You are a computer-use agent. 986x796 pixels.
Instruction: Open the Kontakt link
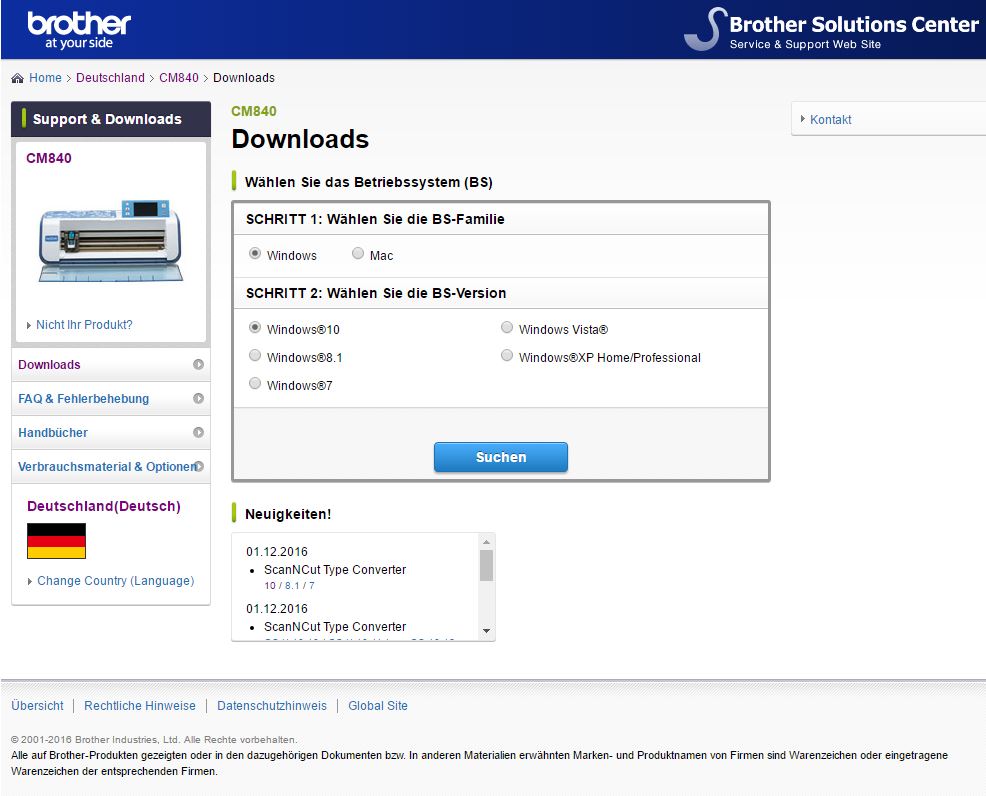[830, 119]
